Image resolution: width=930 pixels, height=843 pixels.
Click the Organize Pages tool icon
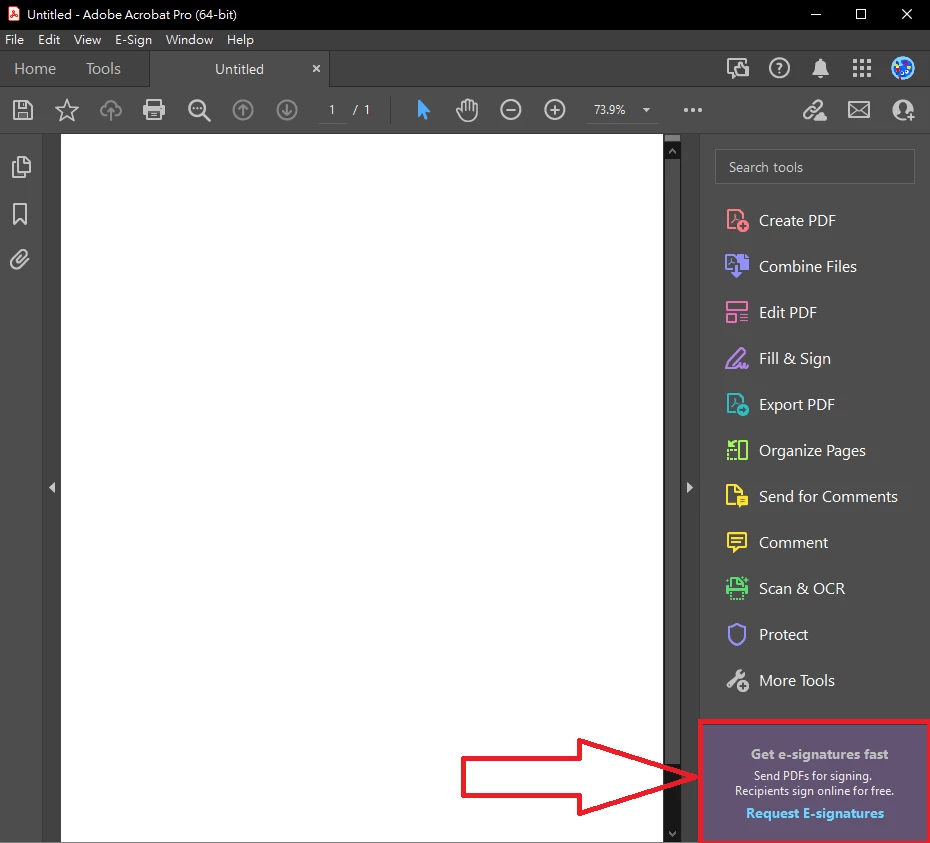(x=737, y=450)
